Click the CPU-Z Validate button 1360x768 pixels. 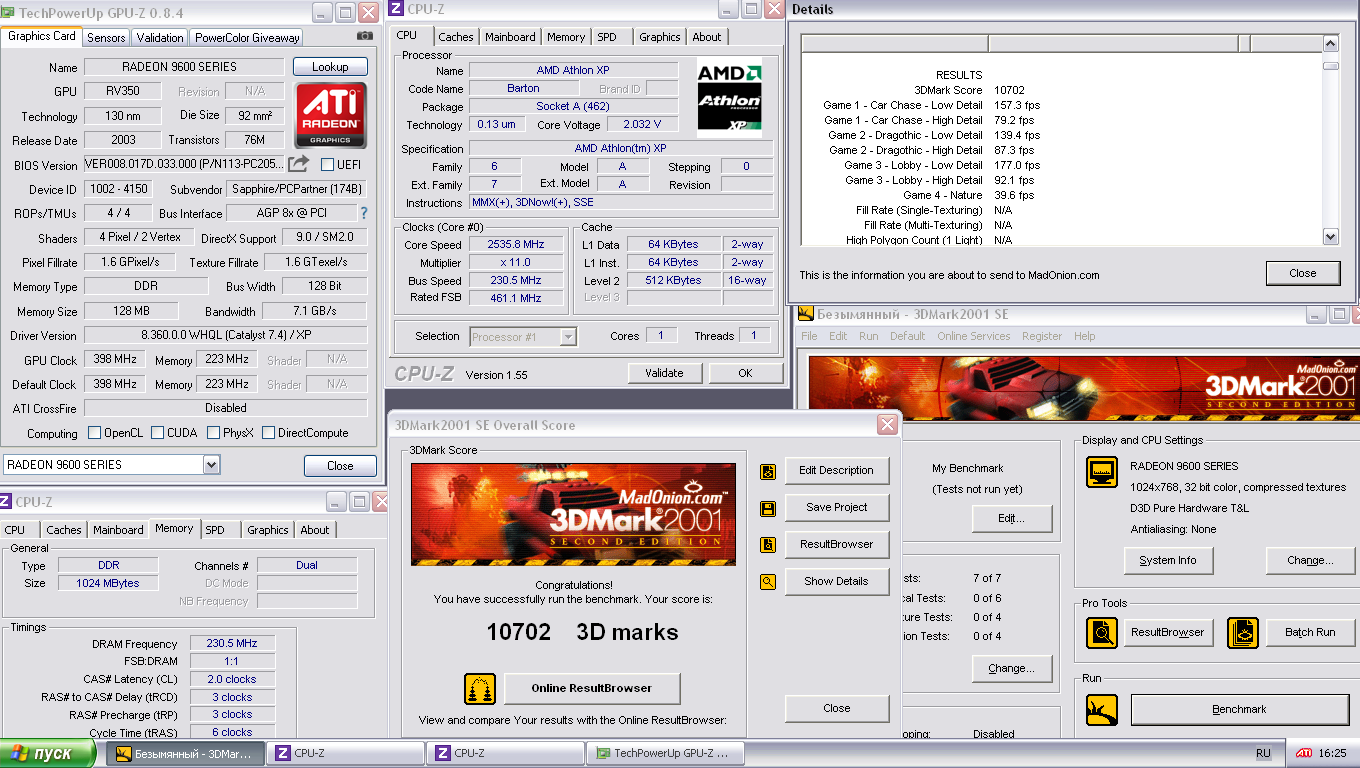(664, 373)
